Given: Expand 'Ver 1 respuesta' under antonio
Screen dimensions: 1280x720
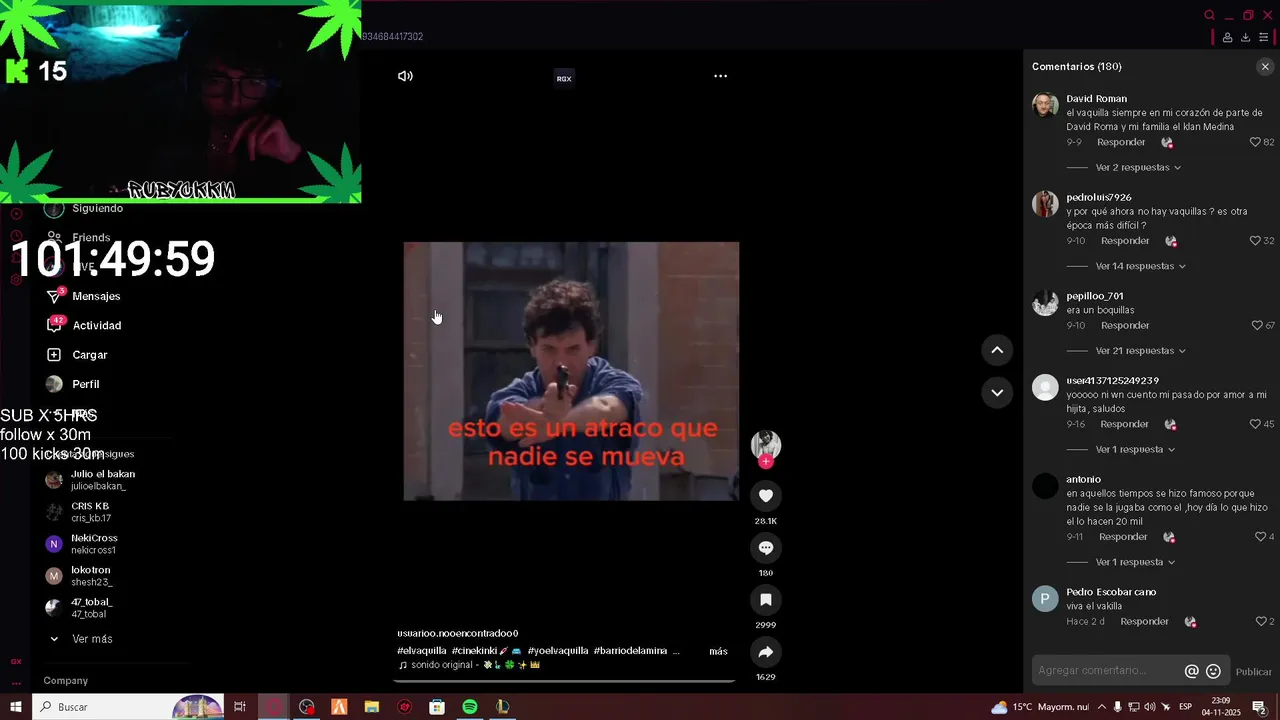Looking at the screenshot, I should [x=1135, y=562].
